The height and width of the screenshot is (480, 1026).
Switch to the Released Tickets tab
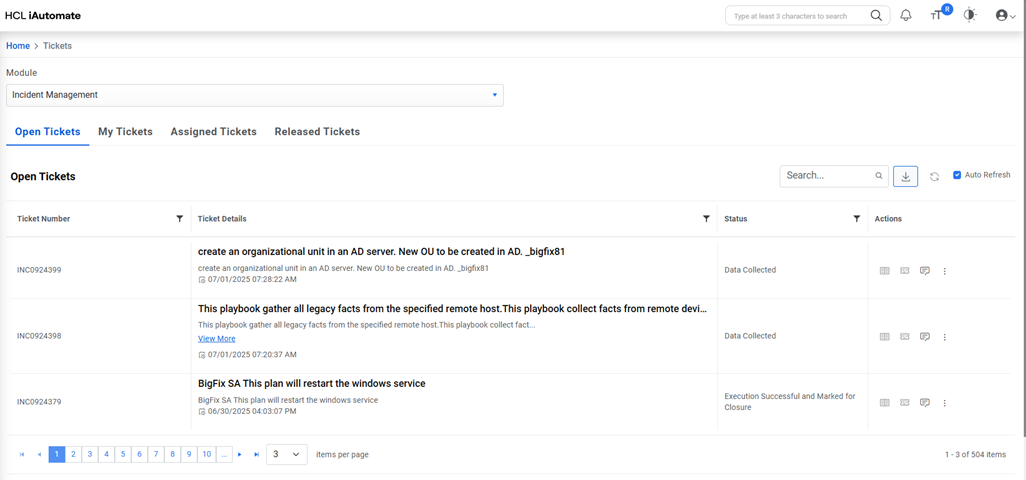[x=317, y=132]
